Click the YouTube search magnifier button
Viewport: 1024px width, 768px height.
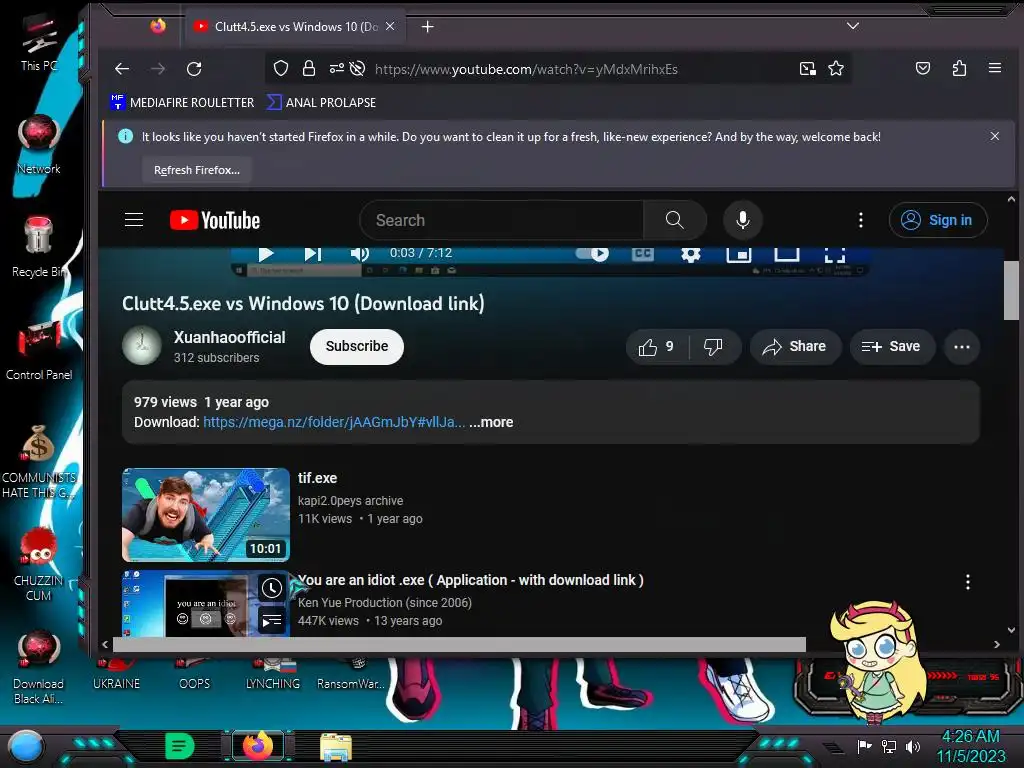coord(675,220)
